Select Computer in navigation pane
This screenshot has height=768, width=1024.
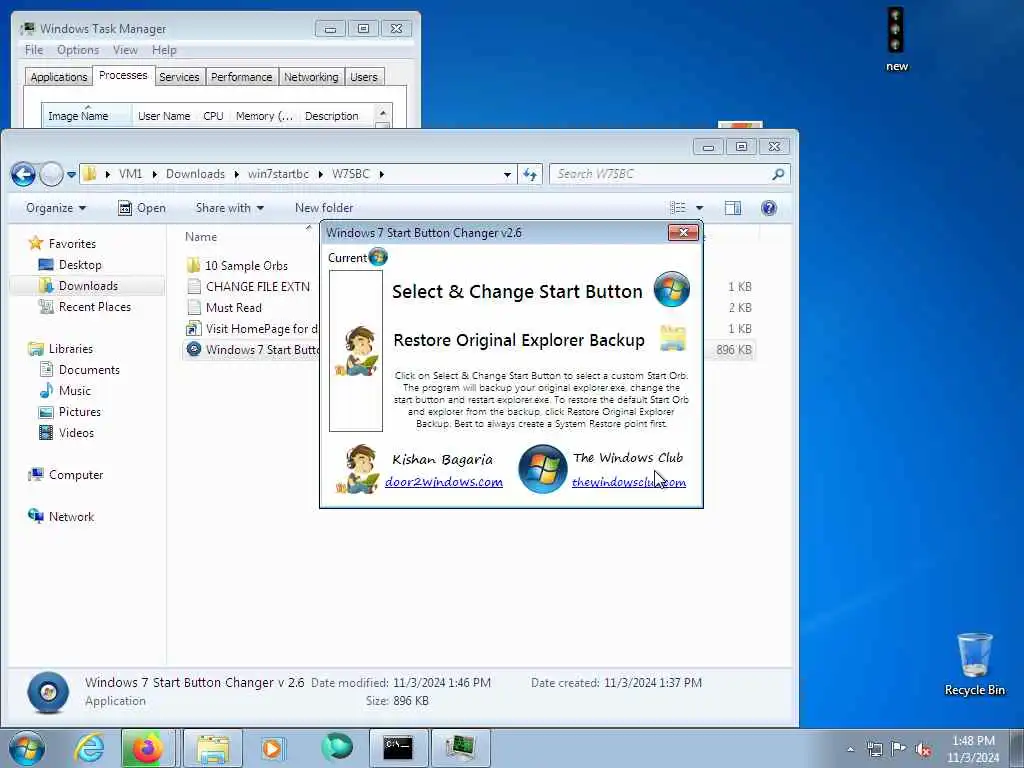pyautogui.click(x=76, y=475)
